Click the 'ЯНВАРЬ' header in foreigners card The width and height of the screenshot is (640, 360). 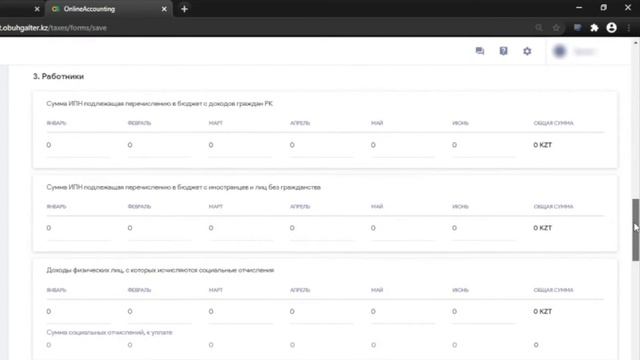coord(56,206)
